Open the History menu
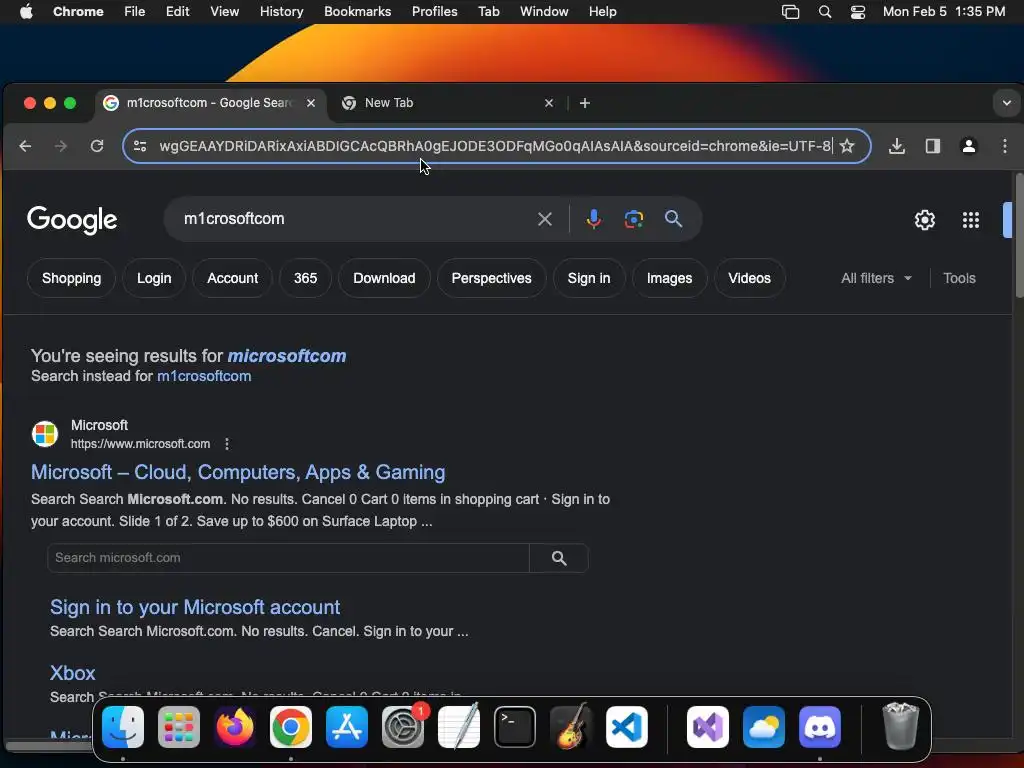The width and height of the screenshot is (1024, 768). pos(281,12)
